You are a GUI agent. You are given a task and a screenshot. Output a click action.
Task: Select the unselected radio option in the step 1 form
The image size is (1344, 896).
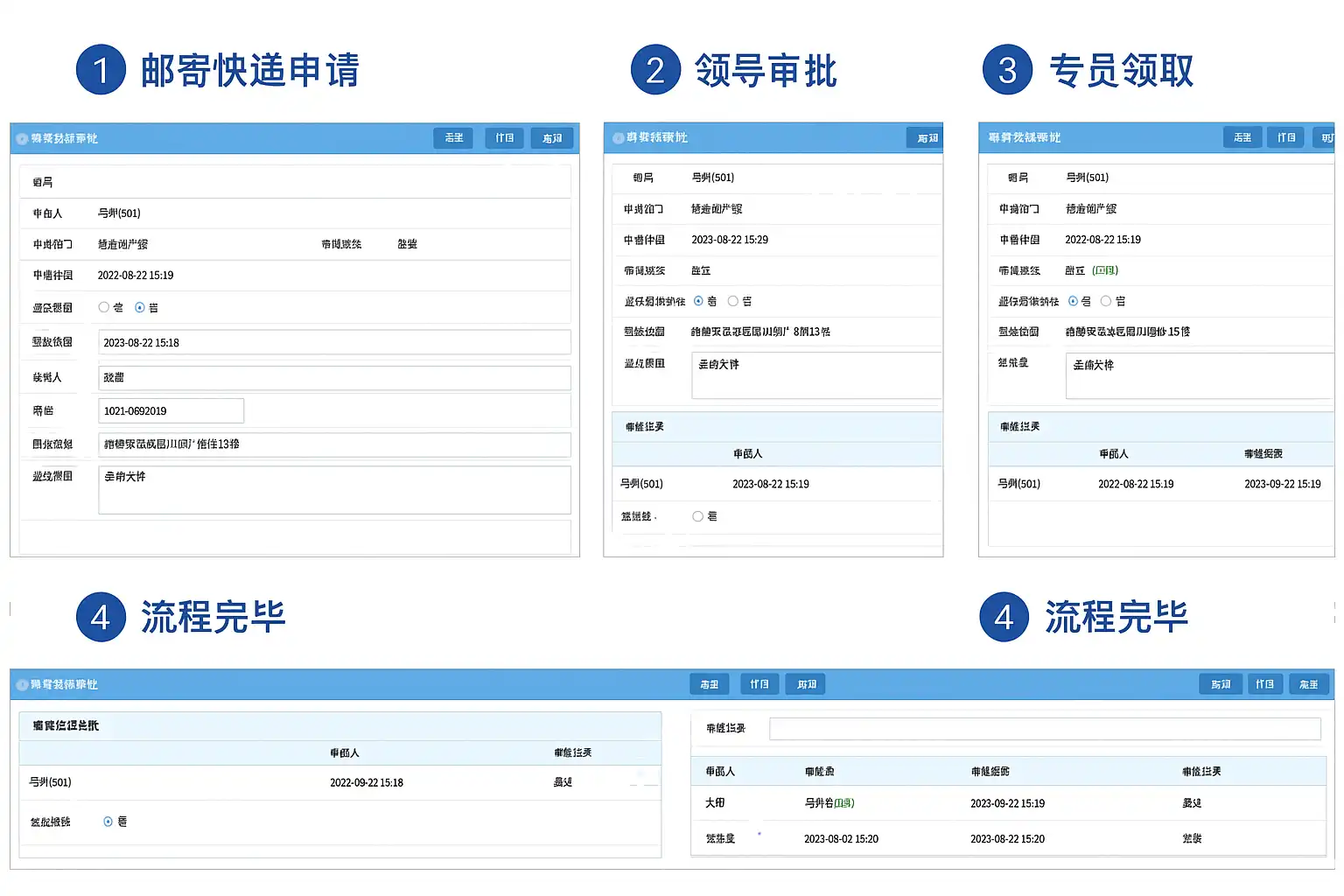click(x=104, y=307)
